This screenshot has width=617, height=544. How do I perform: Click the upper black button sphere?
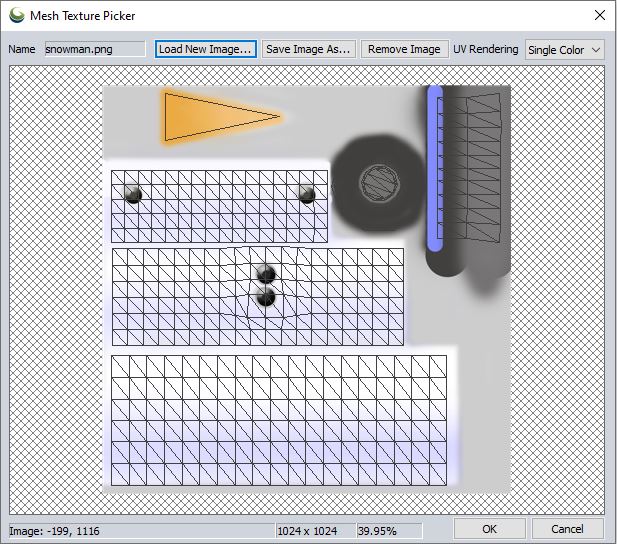click(x=266, y=274)
